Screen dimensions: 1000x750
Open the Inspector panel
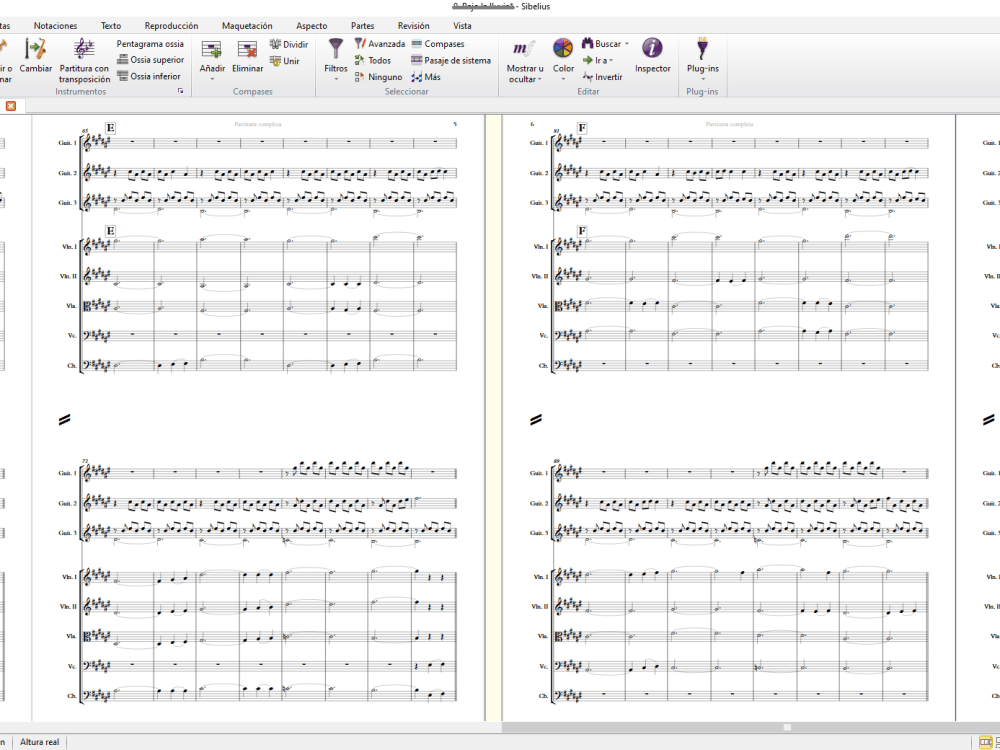652,55
